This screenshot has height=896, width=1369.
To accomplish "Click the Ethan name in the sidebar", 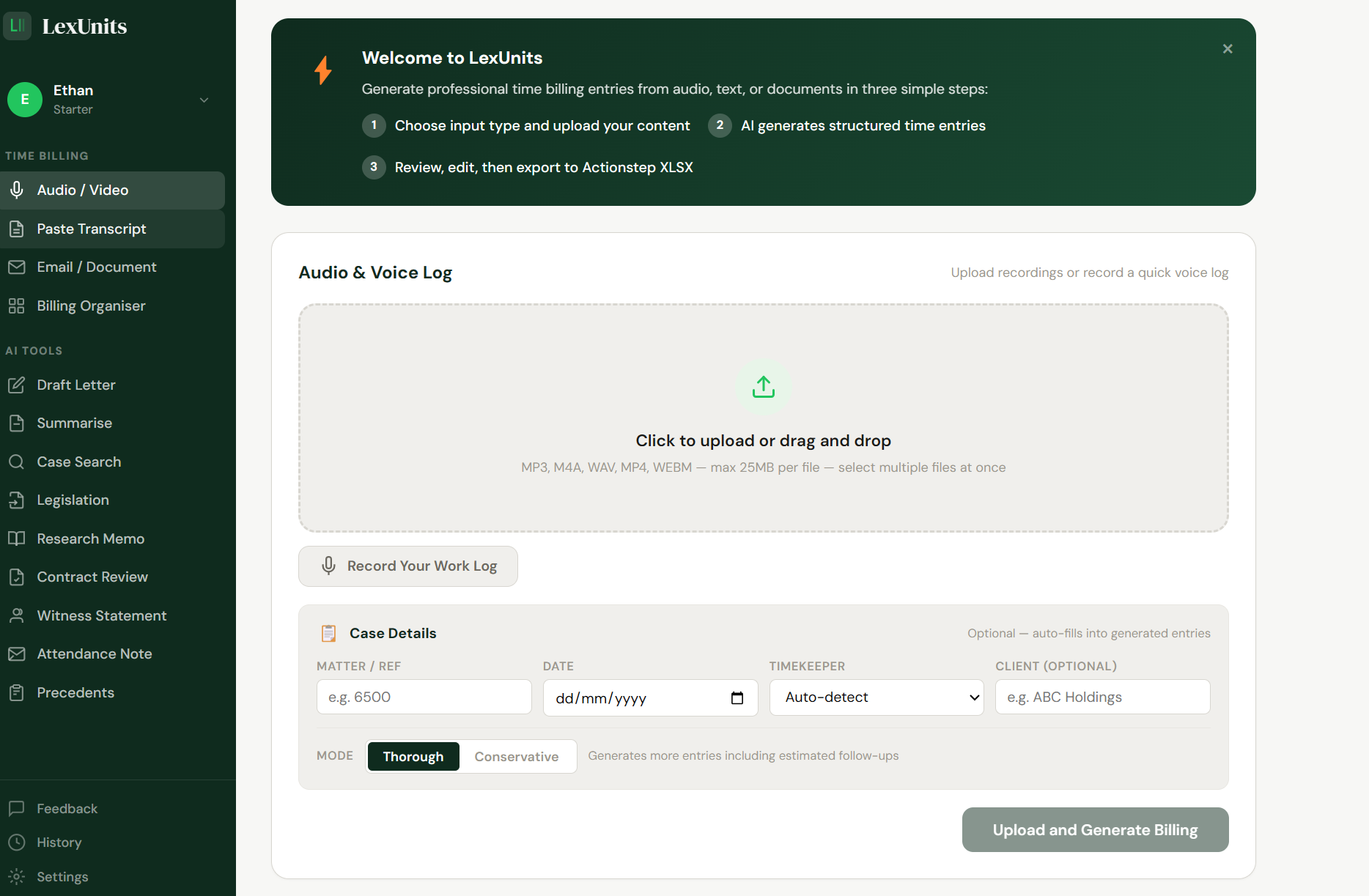I will tap(73, 91).
